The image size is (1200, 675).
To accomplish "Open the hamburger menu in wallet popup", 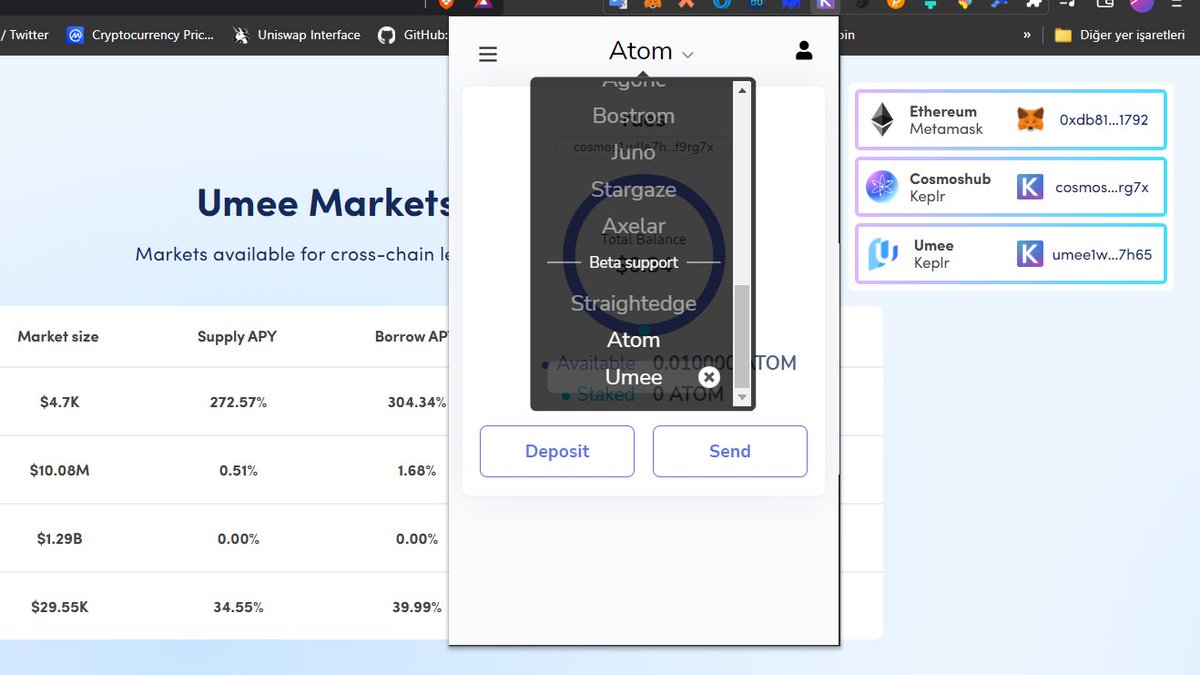I will pos(488,54).
